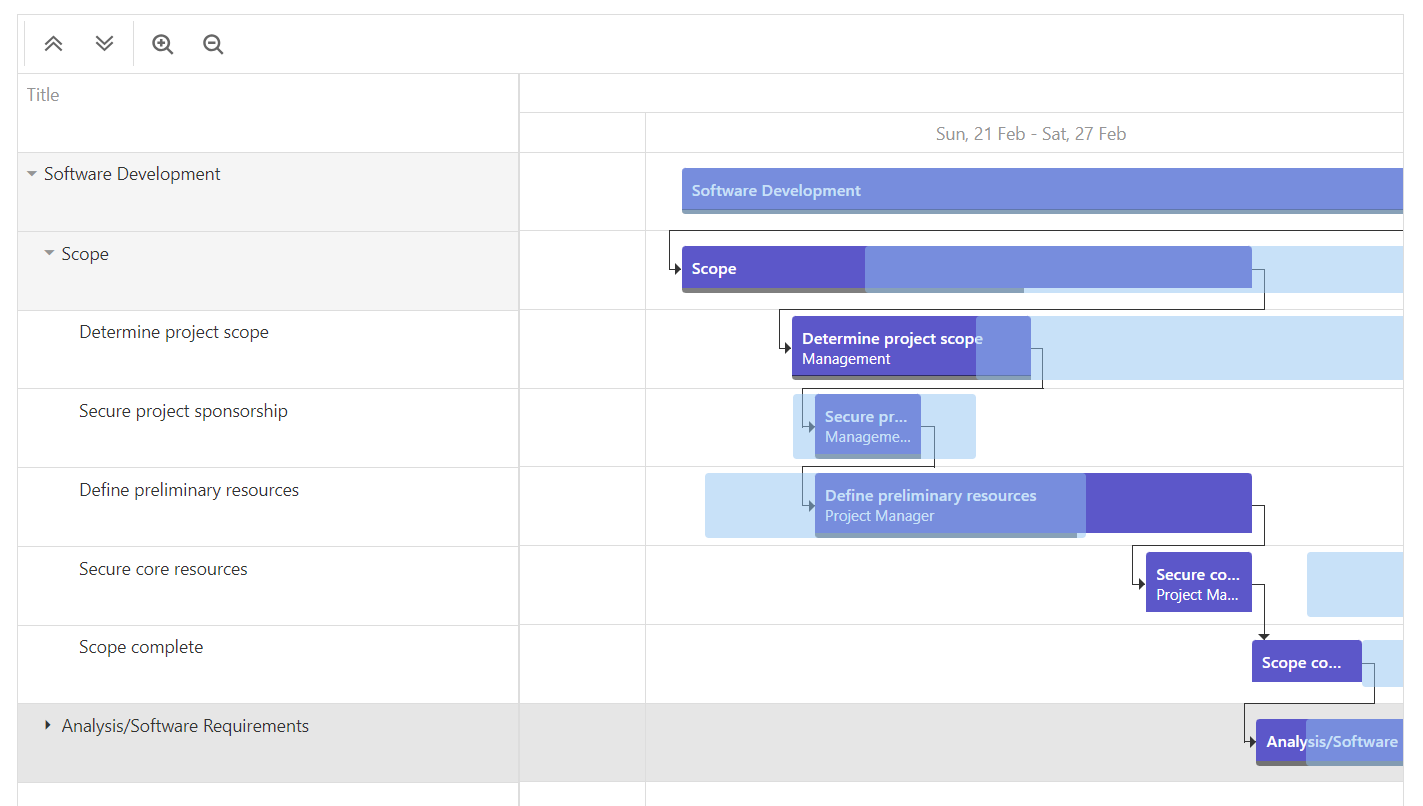Image resolution: width=1423 pixels, height=806 pixels.
Task: Click the Scope complete milestone bar
Action: click(x=1305, y=662)
